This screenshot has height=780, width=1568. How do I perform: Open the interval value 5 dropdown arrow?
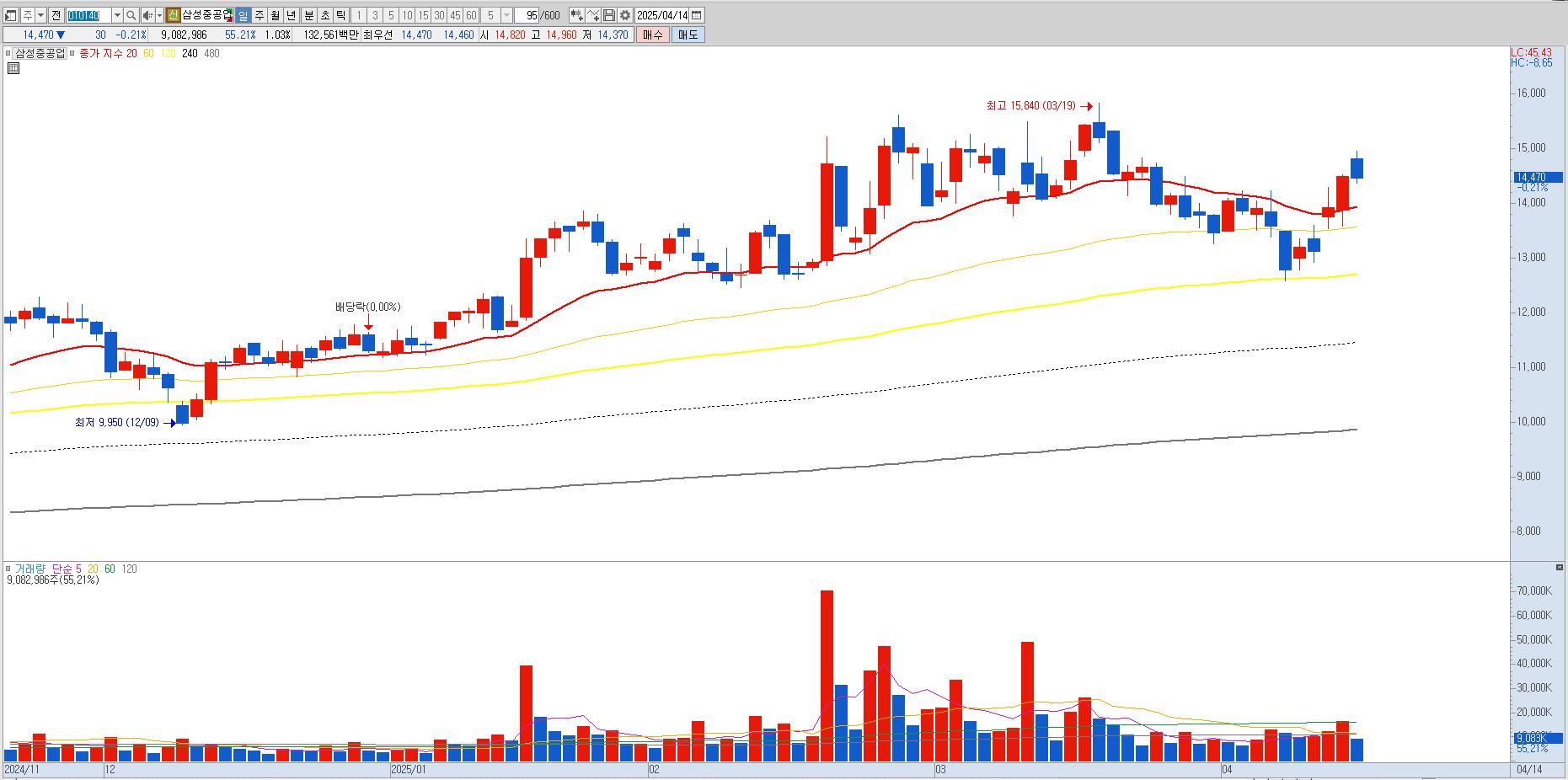point(506,15)
